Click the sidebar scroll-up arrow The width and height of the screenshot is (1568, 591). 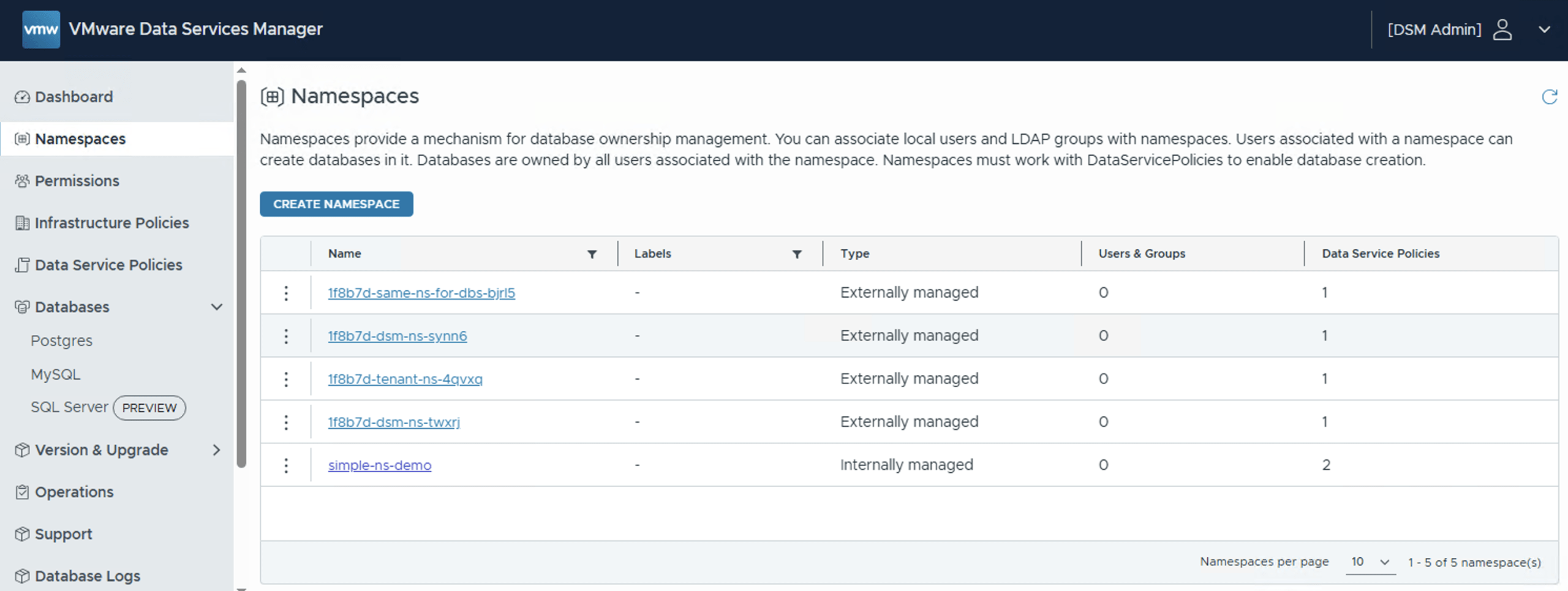click(241, 70)
